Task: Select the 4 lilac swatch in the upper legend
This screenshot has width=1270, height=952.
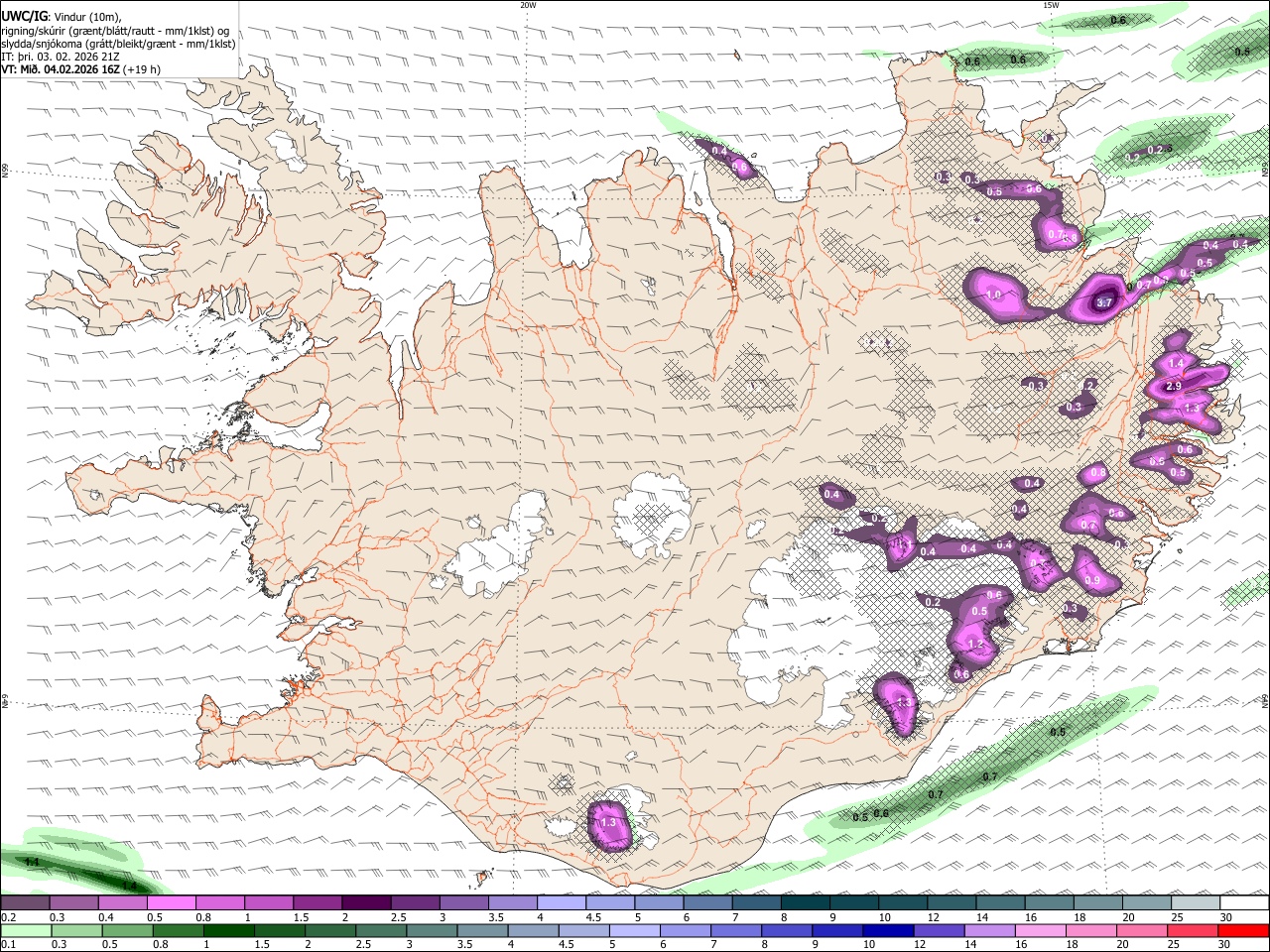Action: [562, 903]
